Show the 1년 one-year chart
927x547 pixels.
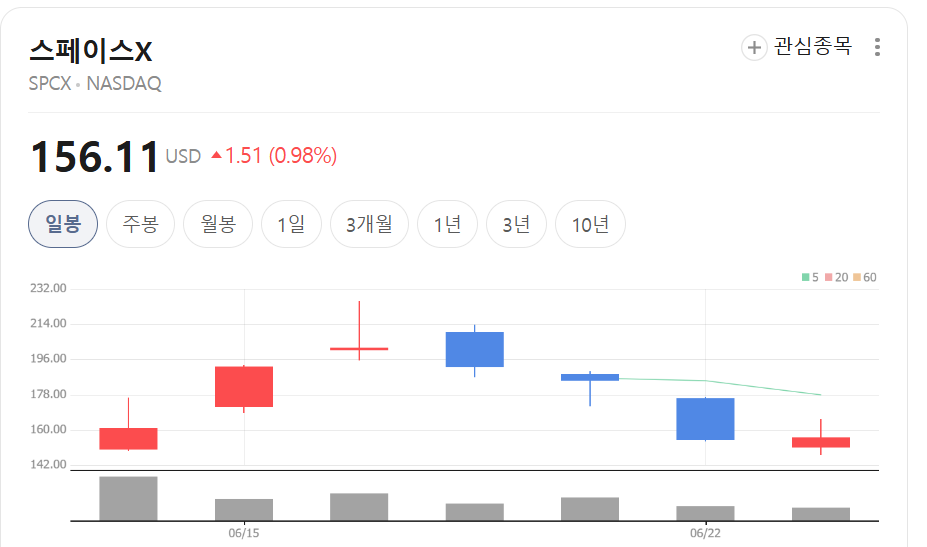point(448,224)
